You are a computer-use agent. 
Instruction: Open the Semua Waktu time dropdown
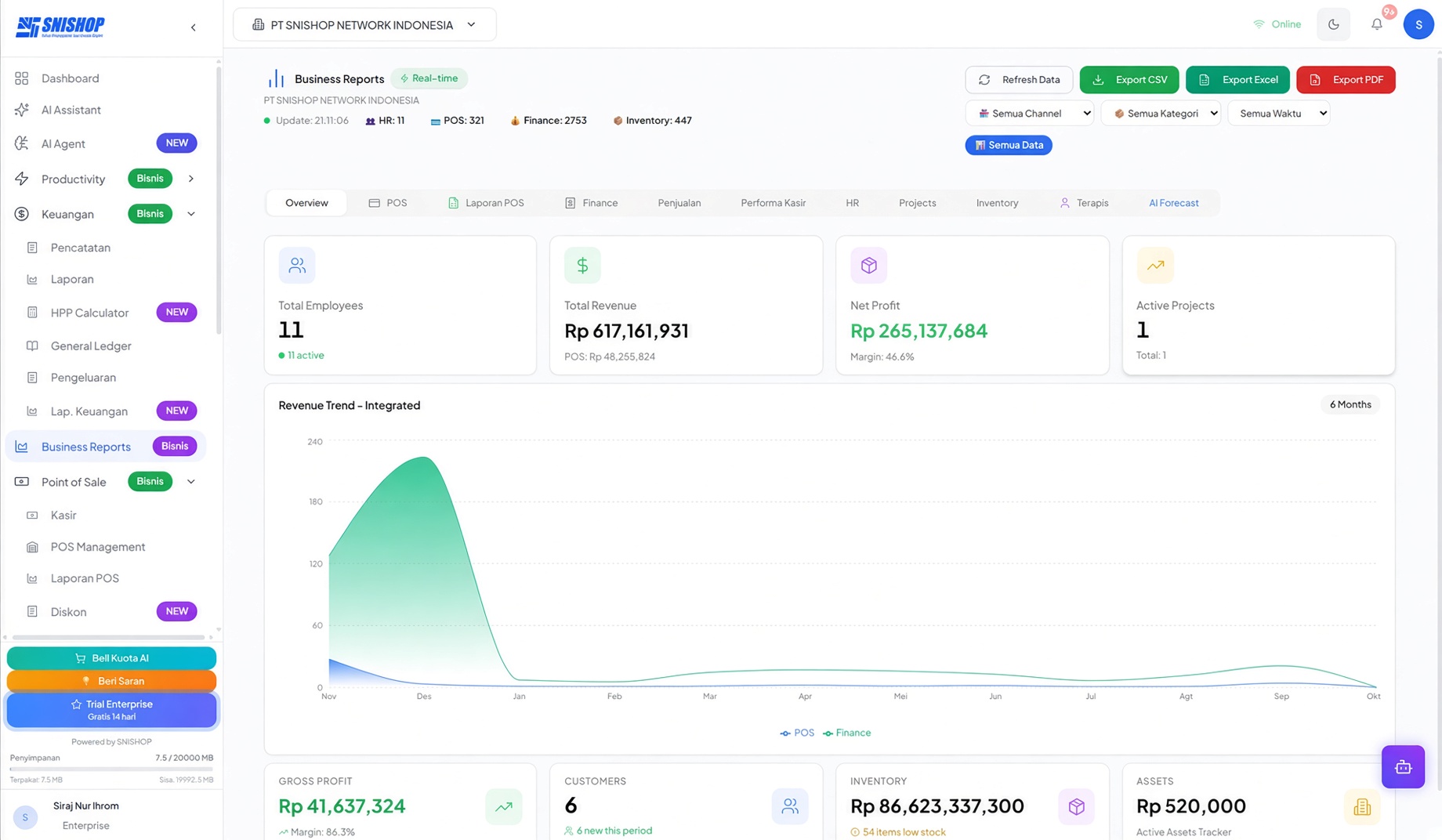click(1279, 114)
